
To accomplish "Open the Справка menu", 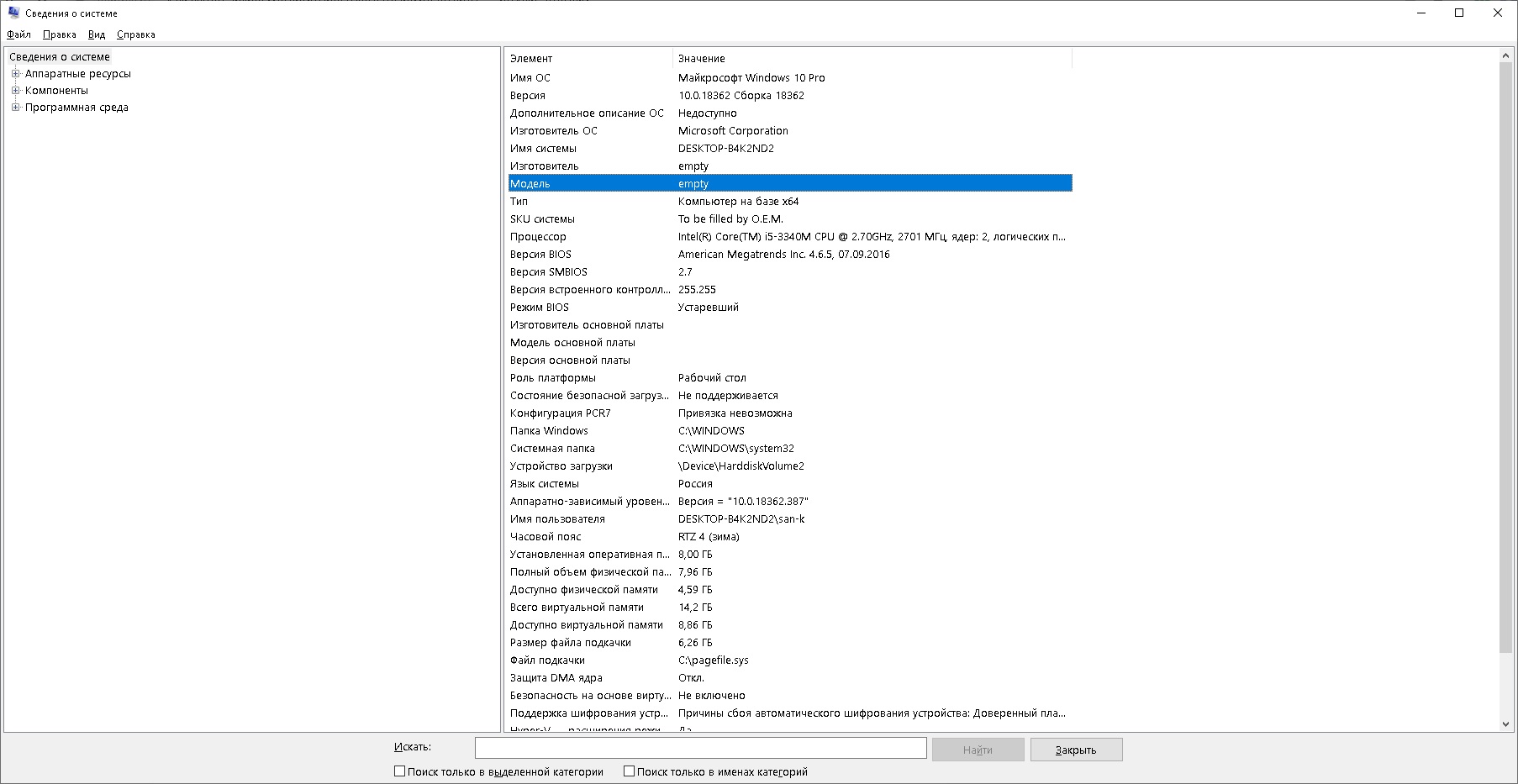I will [136, 34].
